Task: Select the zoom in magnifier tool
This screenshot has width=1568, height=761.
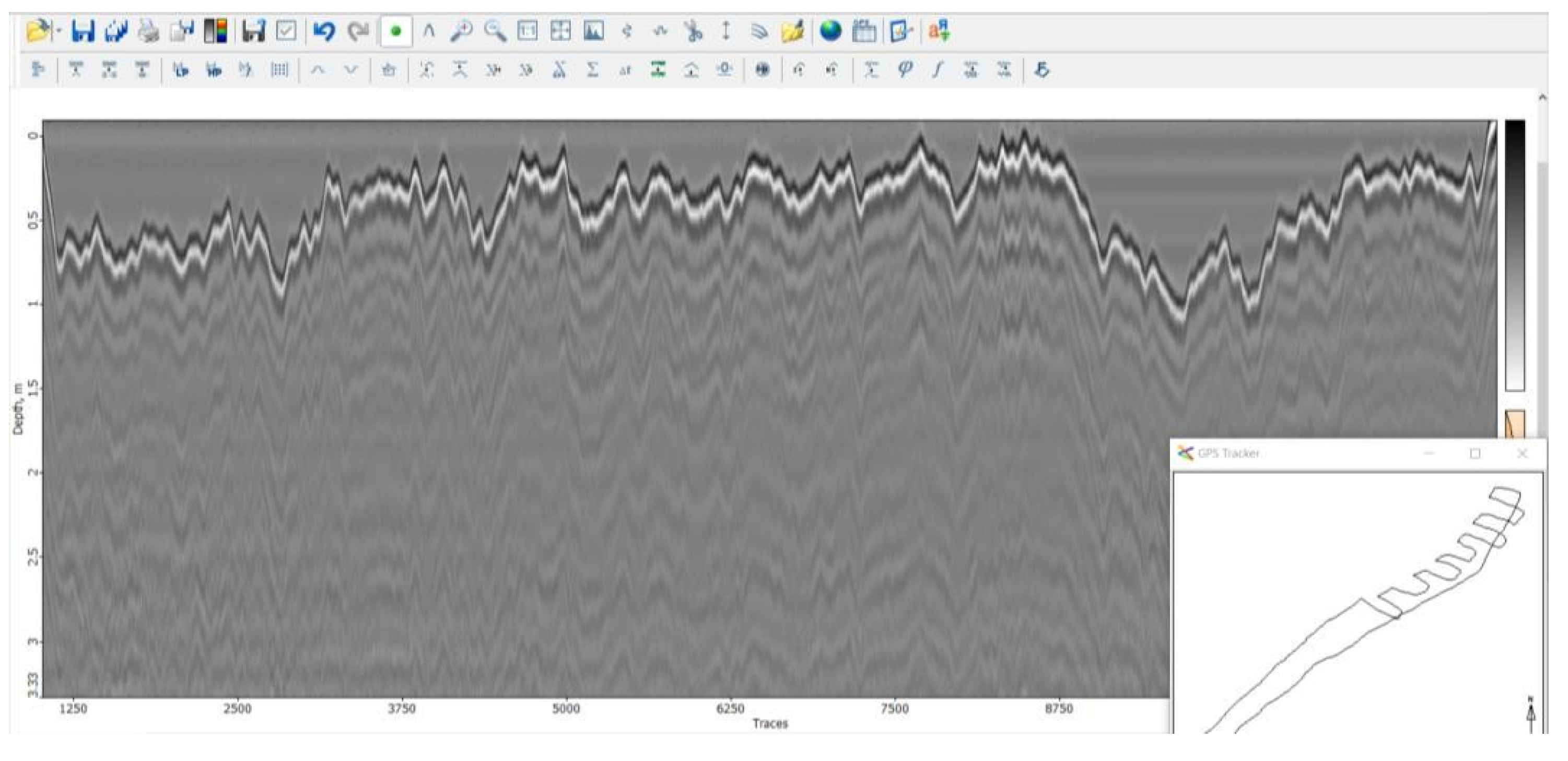Action: tap(461, 30)
